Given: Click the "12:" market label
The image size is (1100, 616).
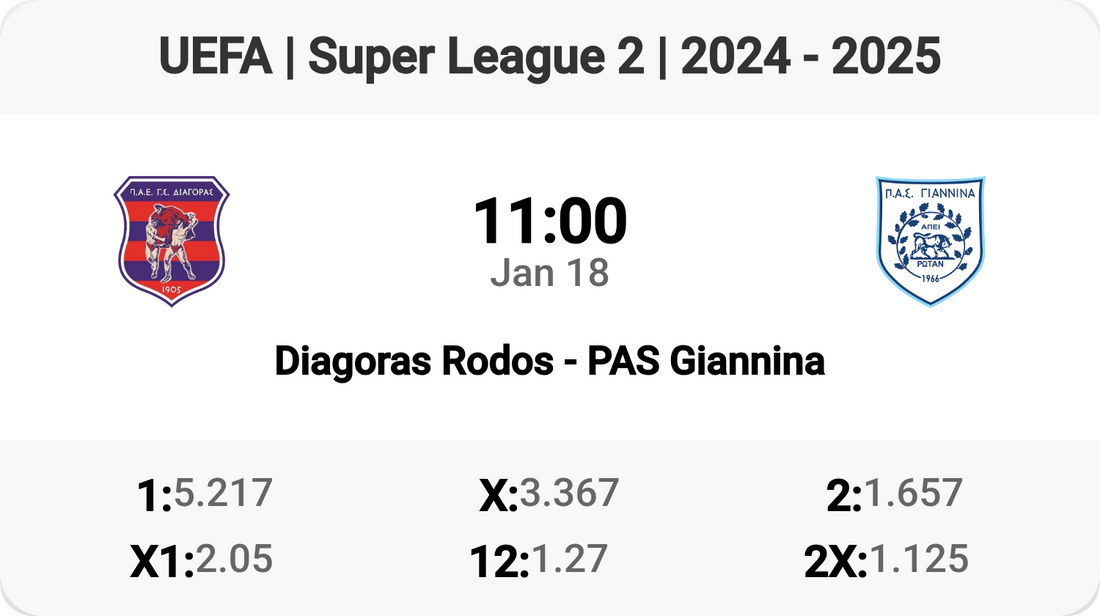Looking at the screenshot, I should [499, 562].
